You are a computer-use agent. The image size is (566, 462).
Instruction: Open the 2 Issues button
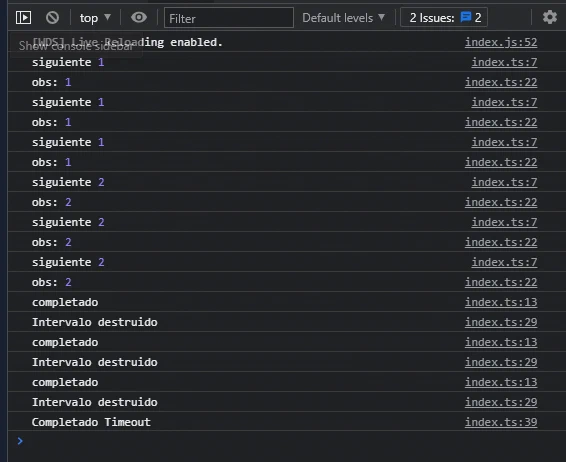(x=444, y=17)
